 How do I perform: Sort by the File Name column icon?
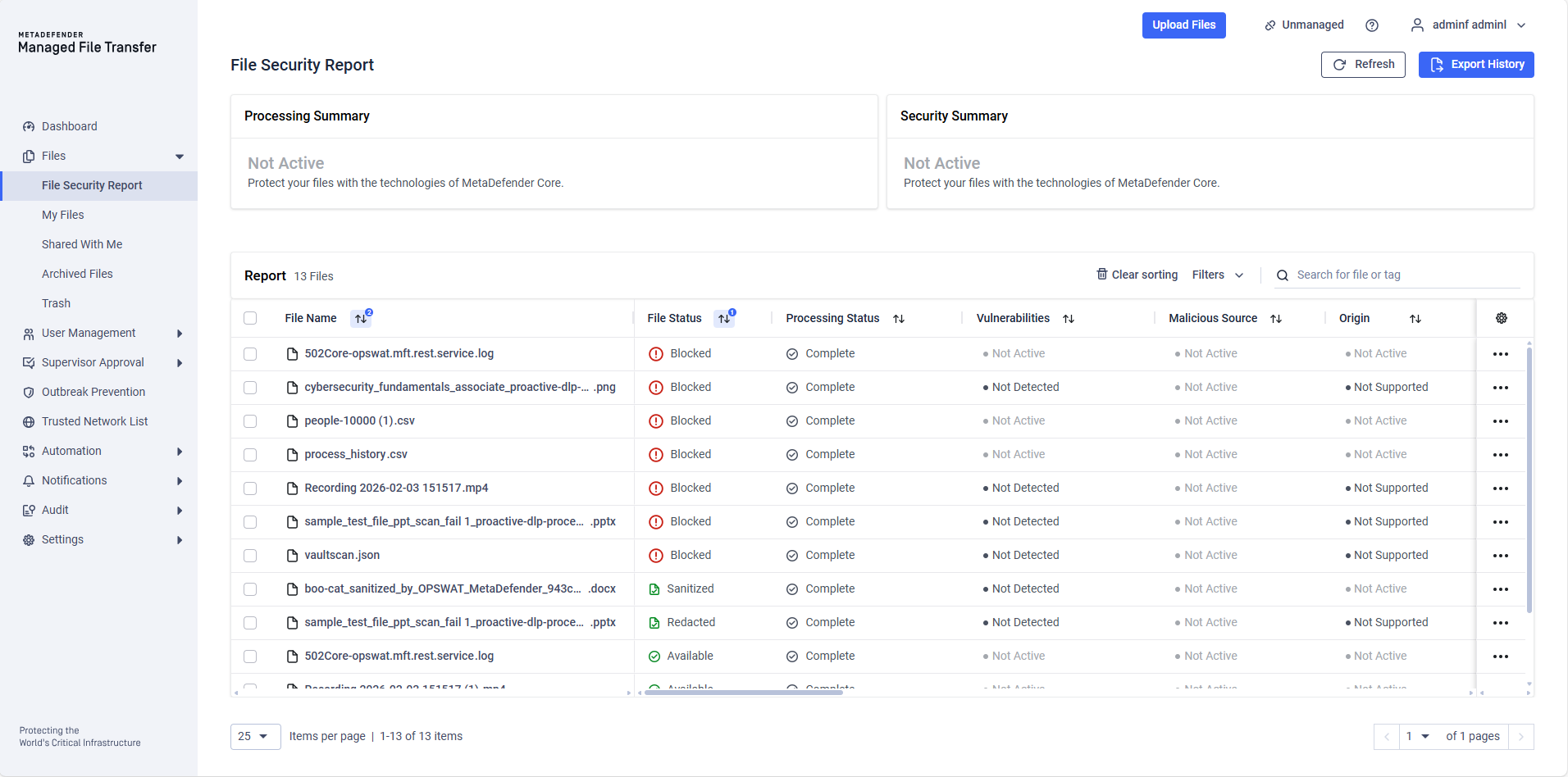[361, 319]
